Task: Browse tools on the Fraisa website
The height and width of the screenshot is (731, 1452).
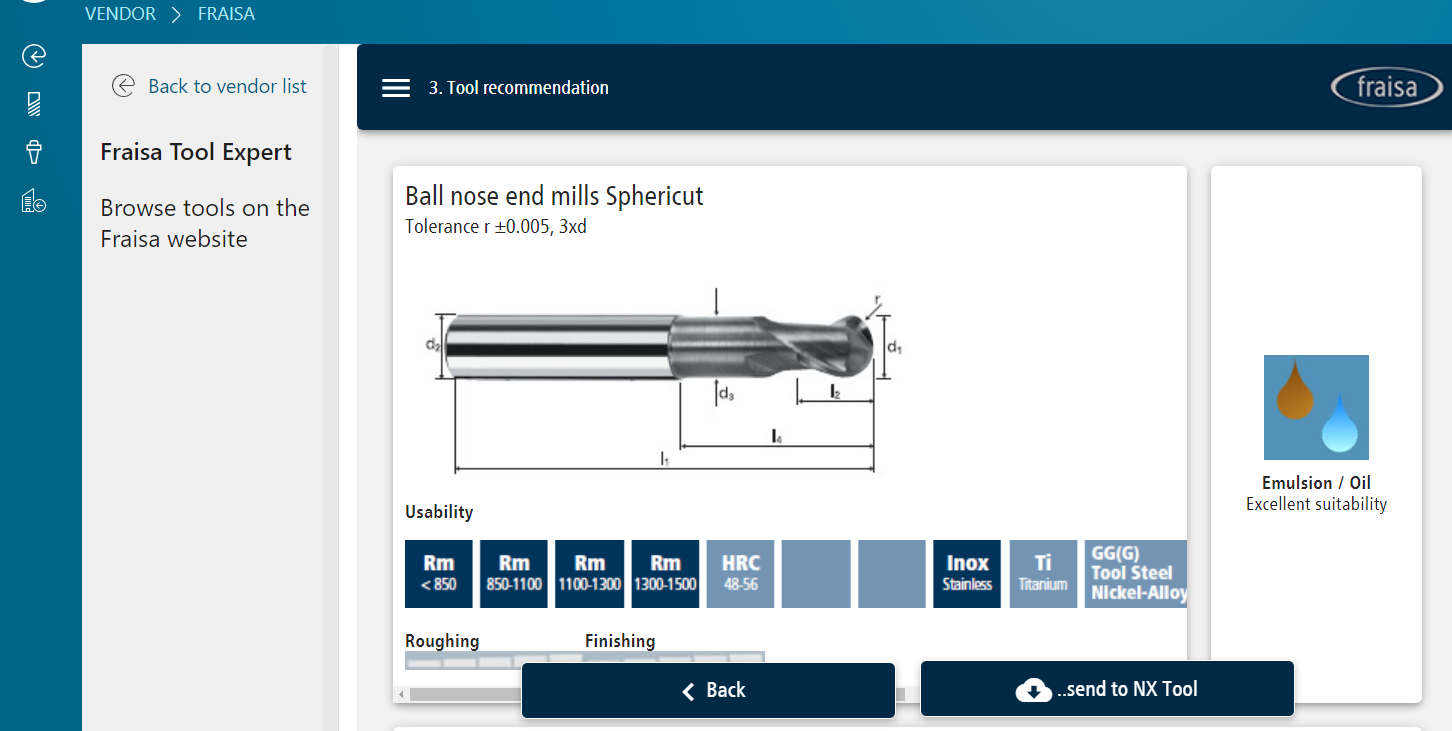Action: click(x=205, y=223)
